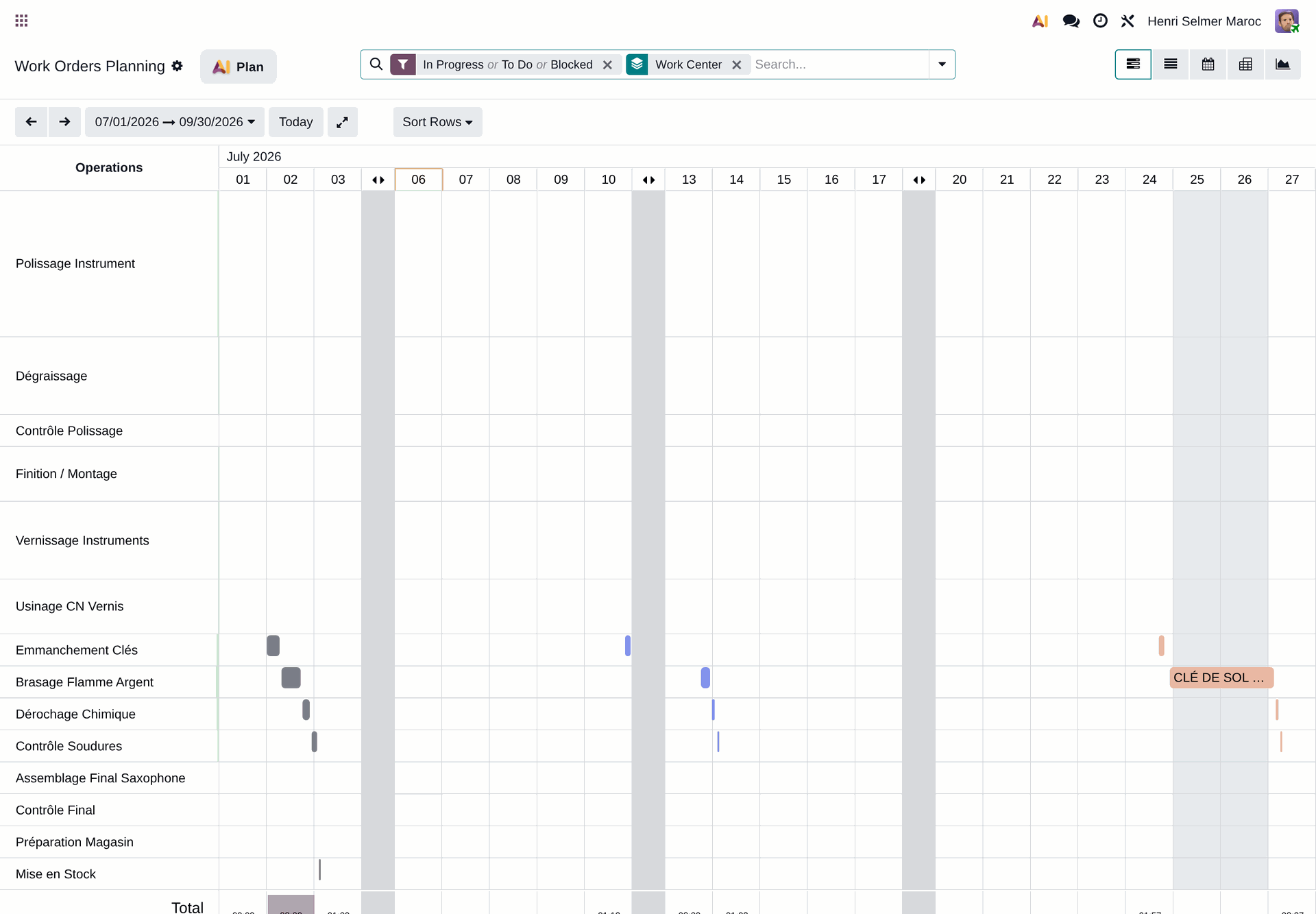Select day 13 column header
This screenshot has height=914, width=1316.
[689, 180]
